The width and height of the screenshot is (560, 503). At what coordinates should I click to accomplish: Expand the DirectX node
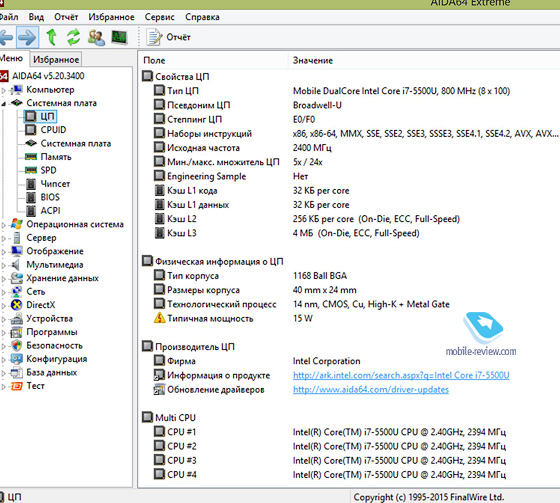tap(4, 306)
